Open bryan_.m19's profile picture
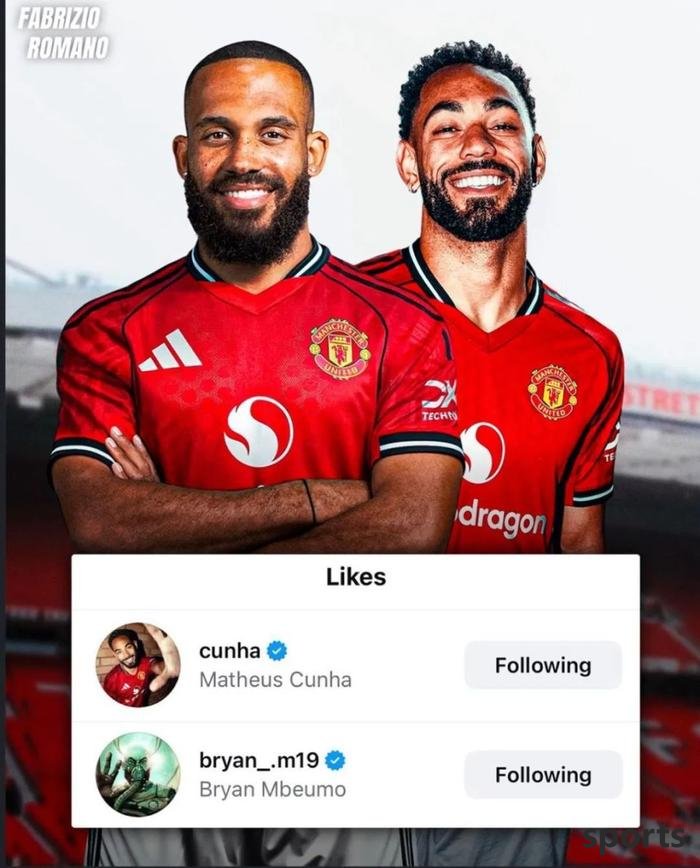 (138, 774)
